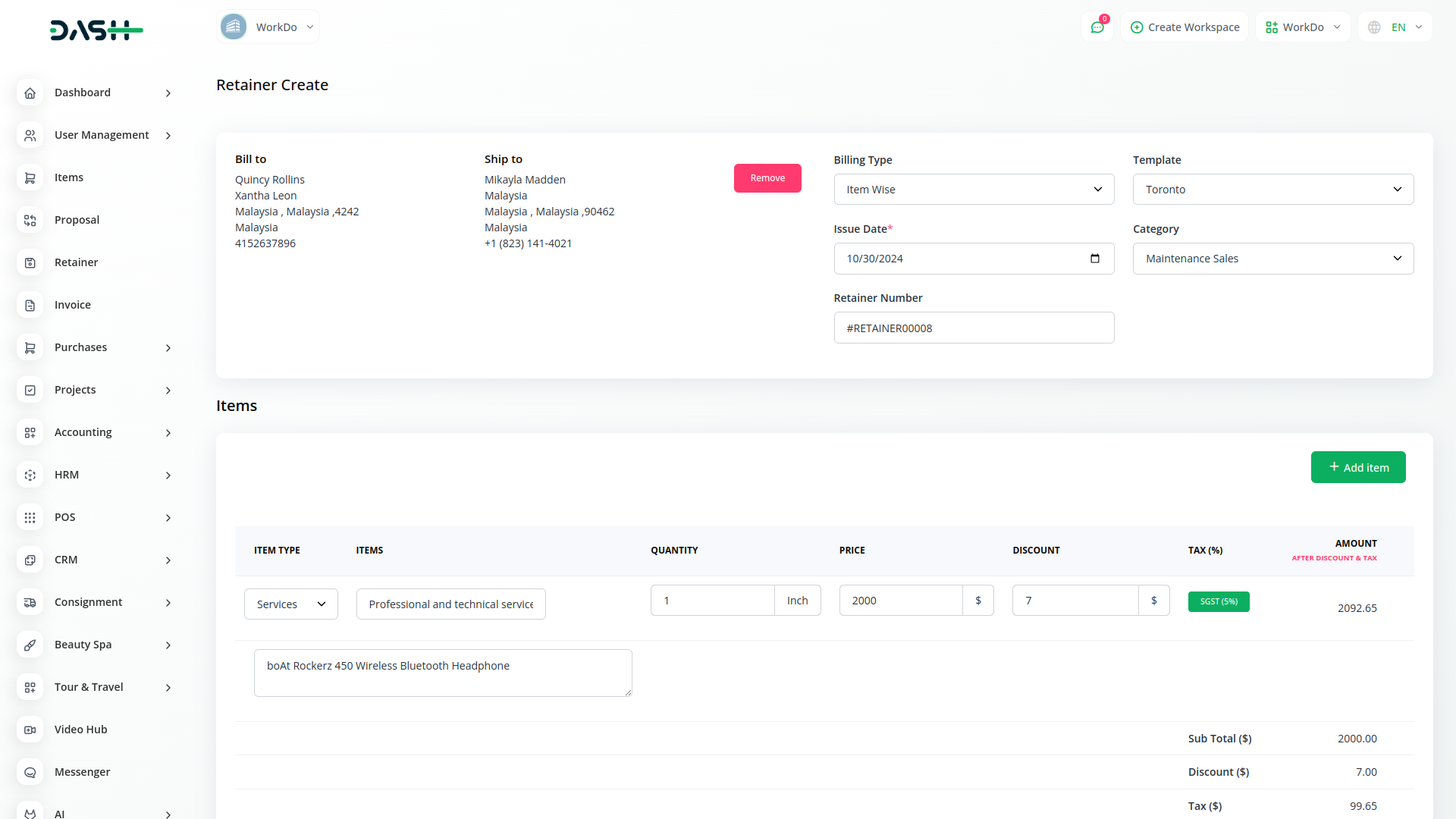Select the Services item type dropdown

290,604
